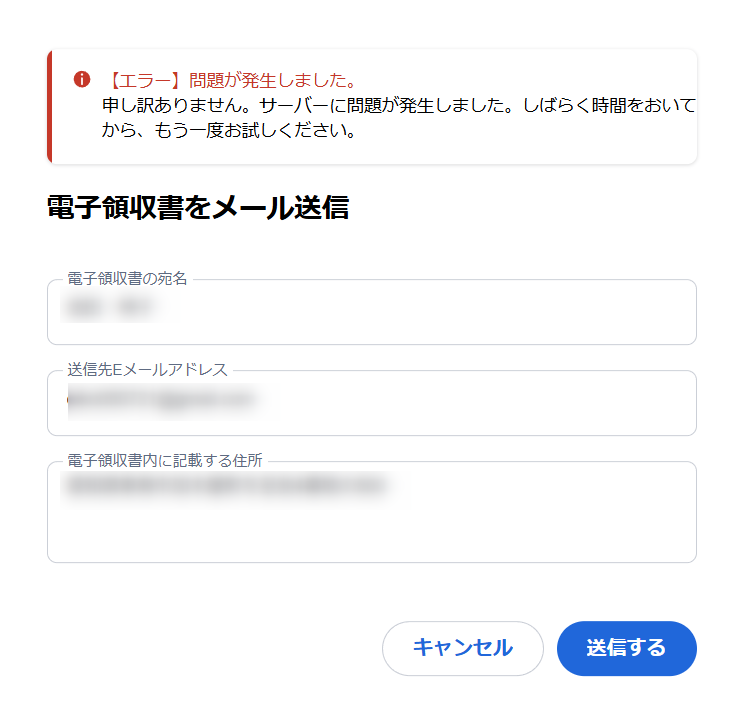Click the もう一度お試しください error message line
Image resolution: width=739 pixels, height=713 pixels.
(229, 131)
